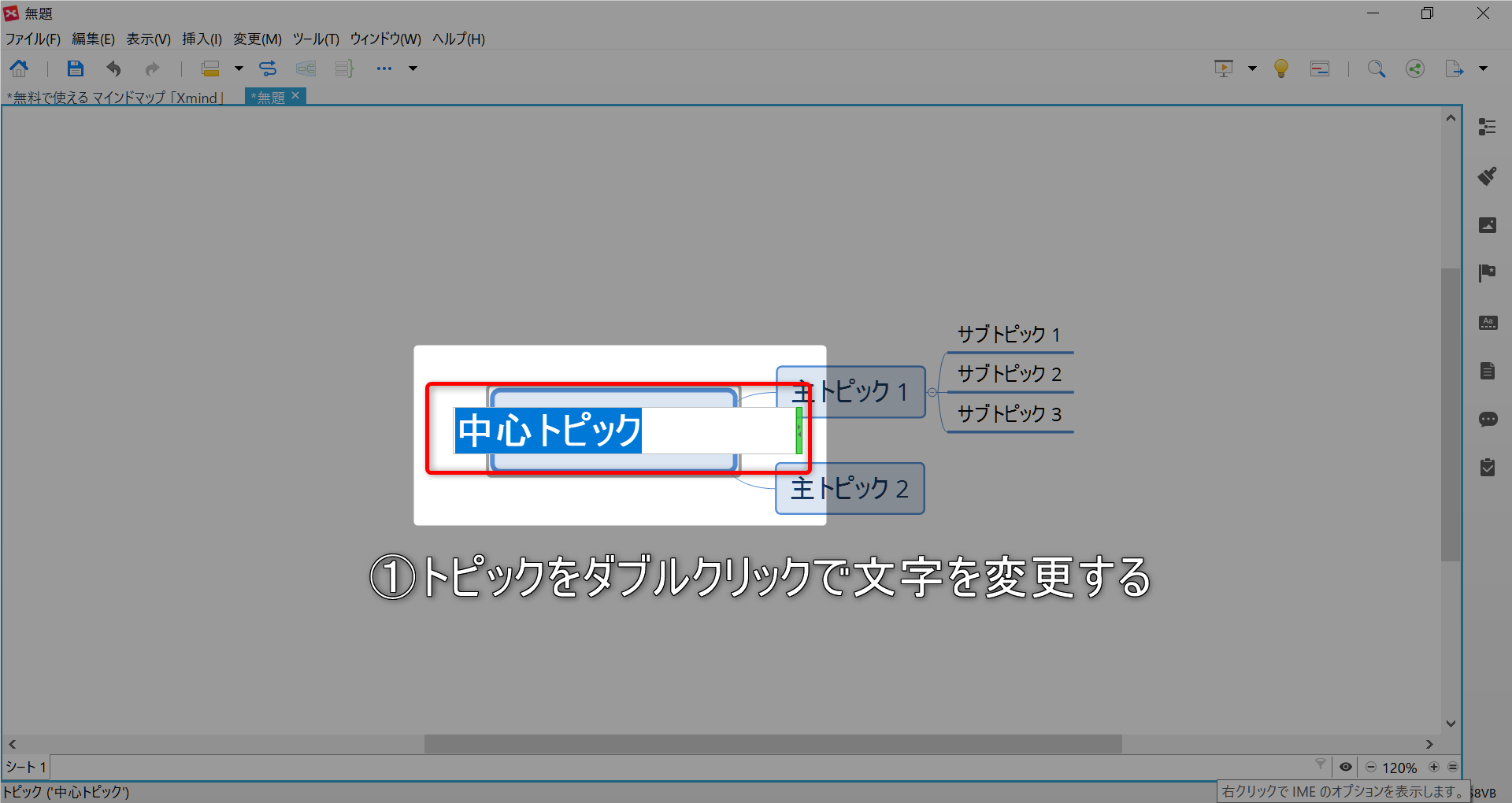
Task: Click the 120% zoom value
Action: [1399, 768]
